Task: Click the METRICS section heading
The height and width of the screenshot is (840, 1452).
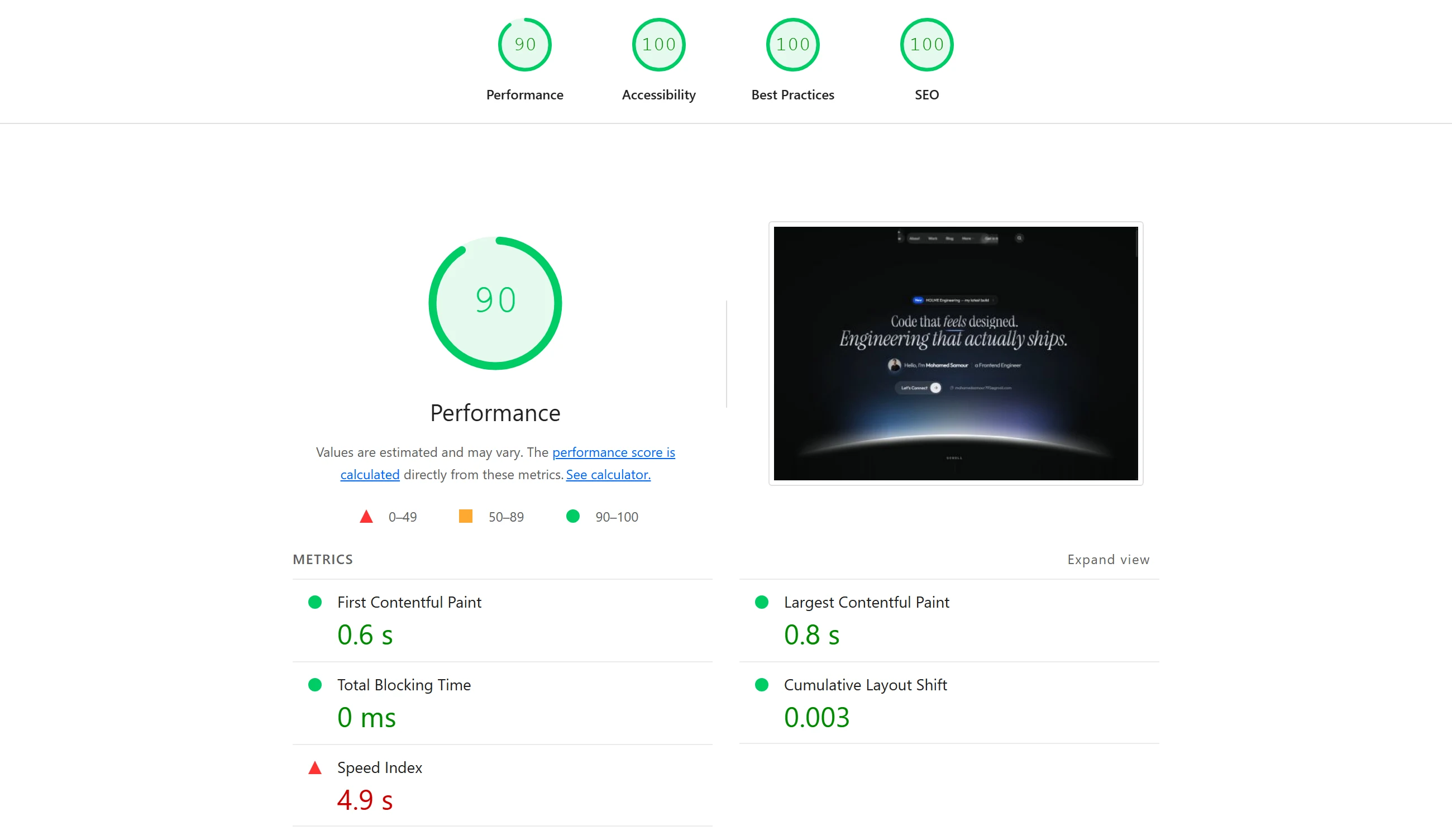Action: coord(323,560)
